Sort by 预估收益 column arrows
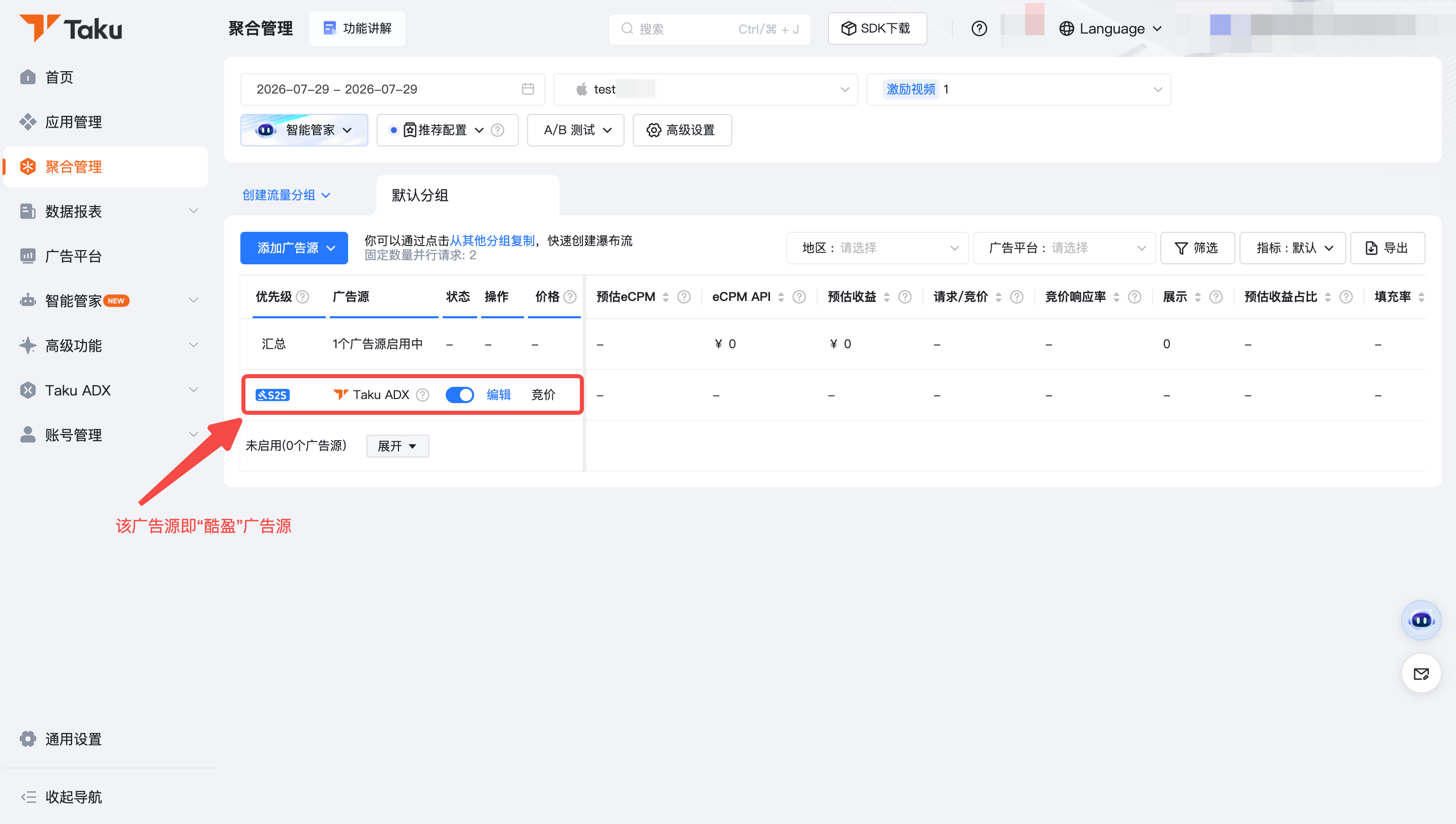 pos(886,296)
